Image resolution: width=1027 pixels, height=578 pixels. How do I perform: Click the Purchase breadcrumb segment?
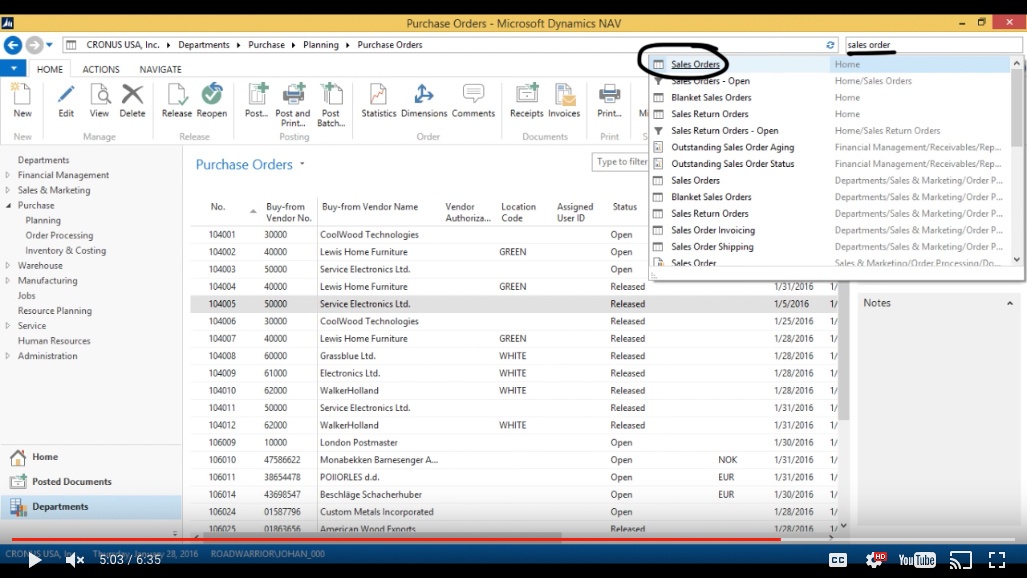coord(267,45)
